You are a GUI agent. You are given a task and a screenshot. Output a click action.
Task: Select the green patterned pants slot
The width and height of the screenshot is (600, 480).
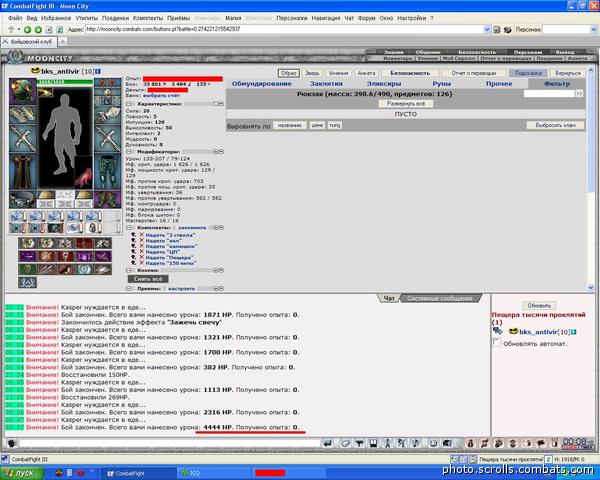[108, 171]
